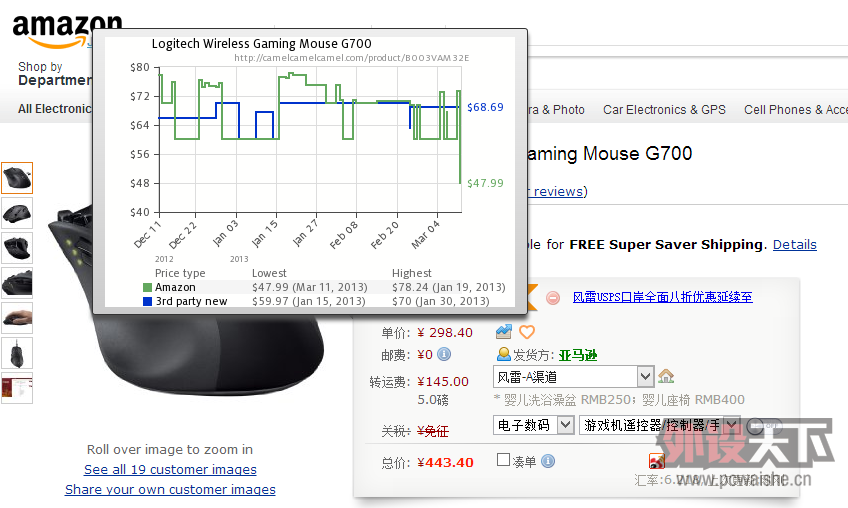The width and height of the screenshot is (848, 508).
Task: Click the forwarding fee ¥145.00
Action: click(442, 381)
